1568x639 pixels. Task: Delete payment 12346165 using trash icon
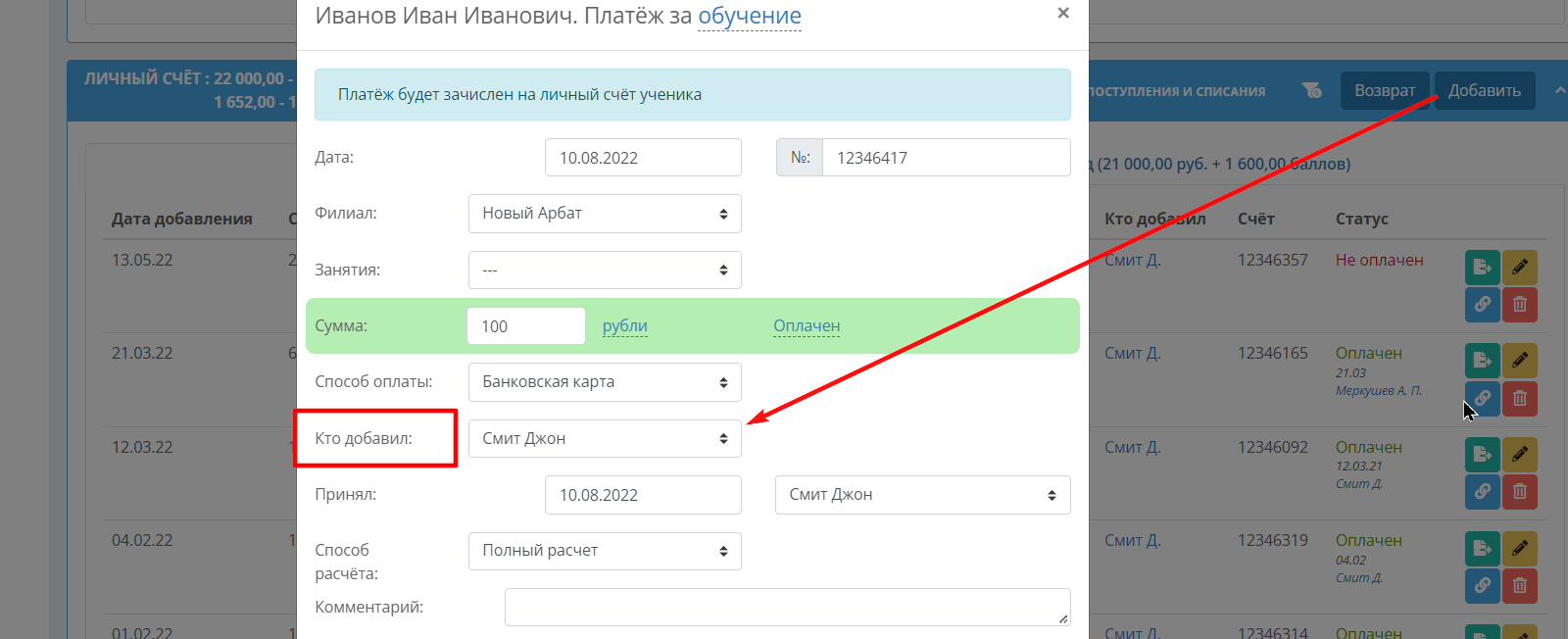(1520, 398)
